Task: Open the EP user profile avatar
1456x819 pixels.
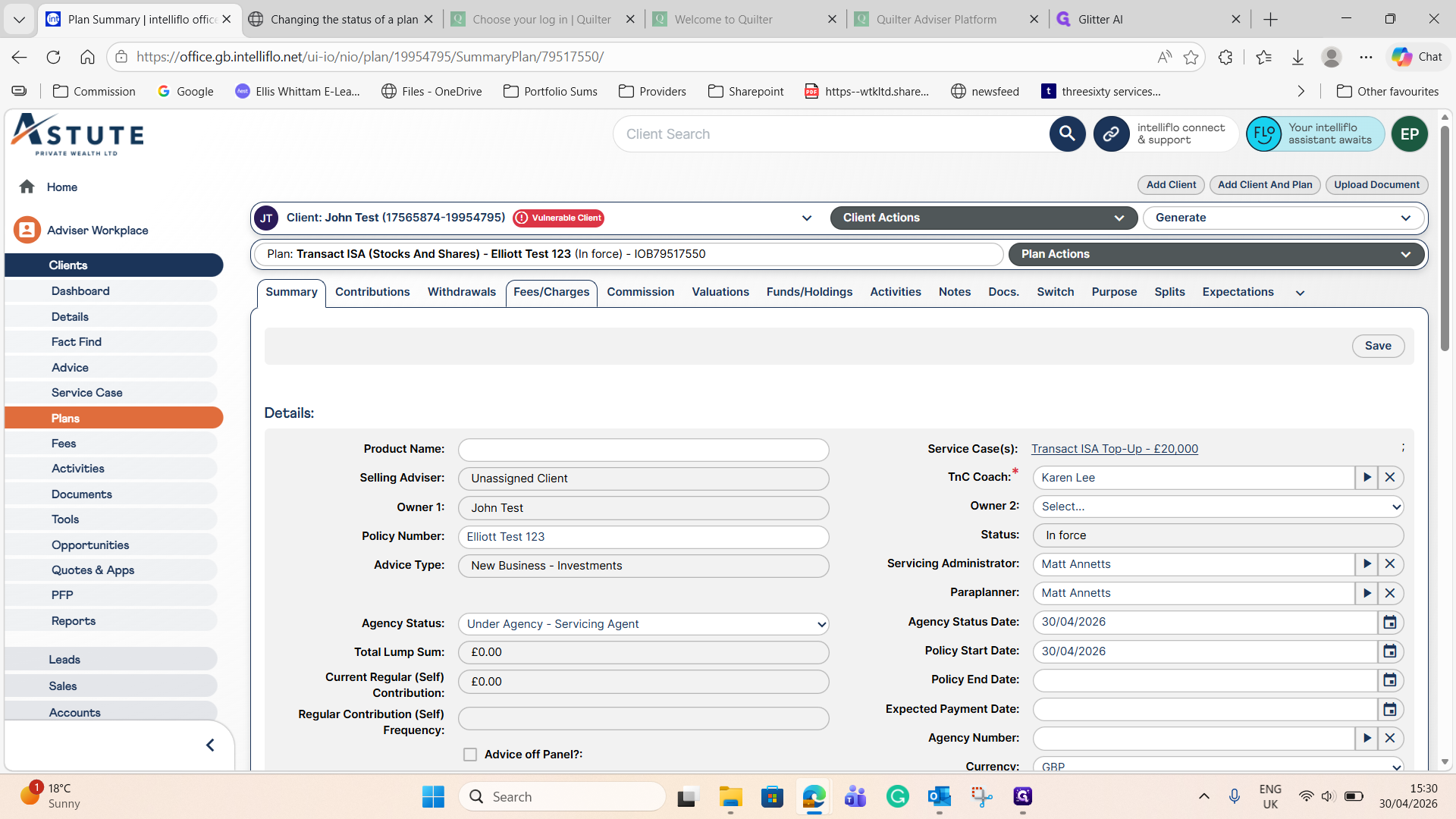Action: [x=1409, y=134]
